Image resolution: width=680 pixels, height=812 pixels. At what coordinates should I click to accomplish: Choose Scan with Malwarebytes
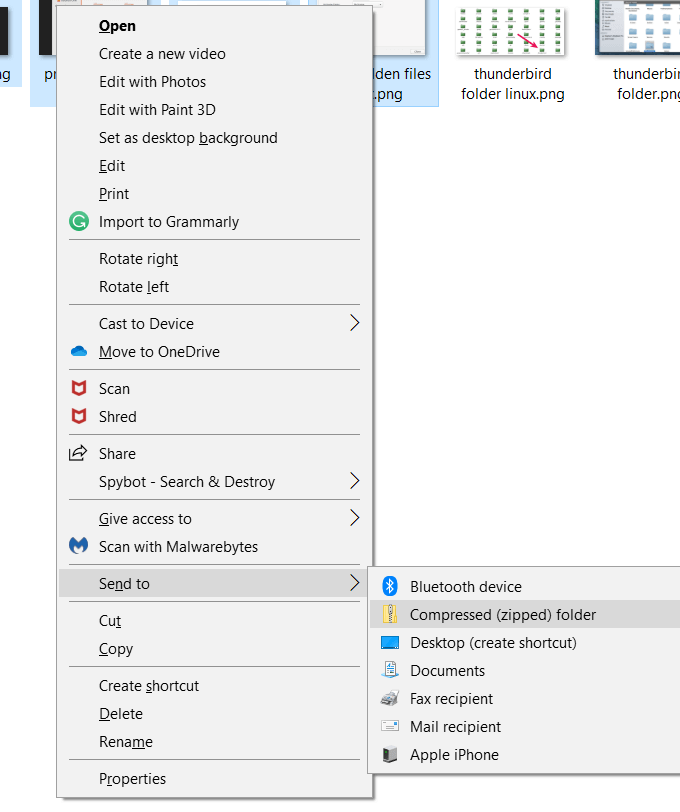point(214,547)
